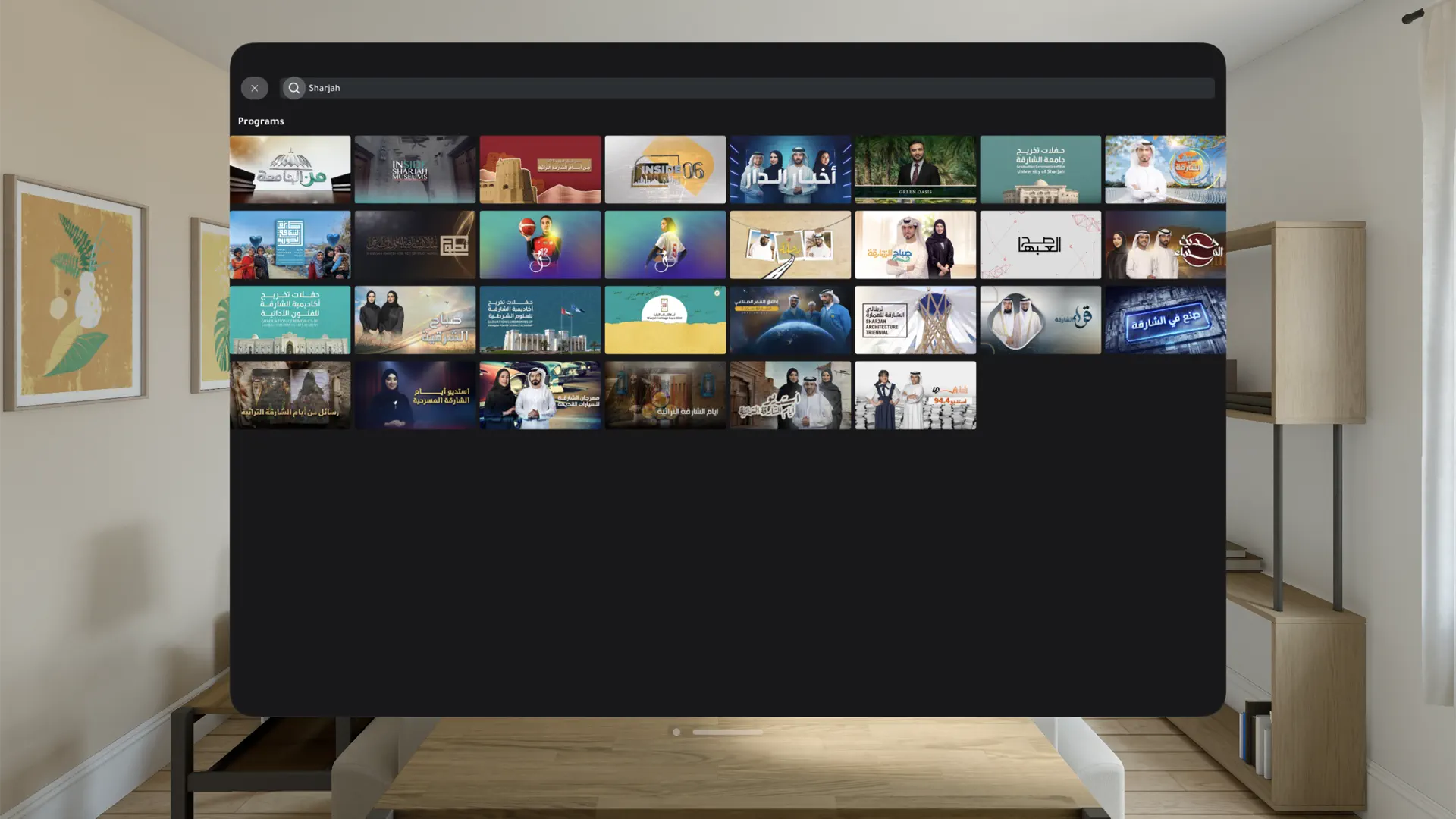Open the satellite launch Earth thumbnail
The width and height of the screenshot is (1456, 819).
[x=790, y=319]
